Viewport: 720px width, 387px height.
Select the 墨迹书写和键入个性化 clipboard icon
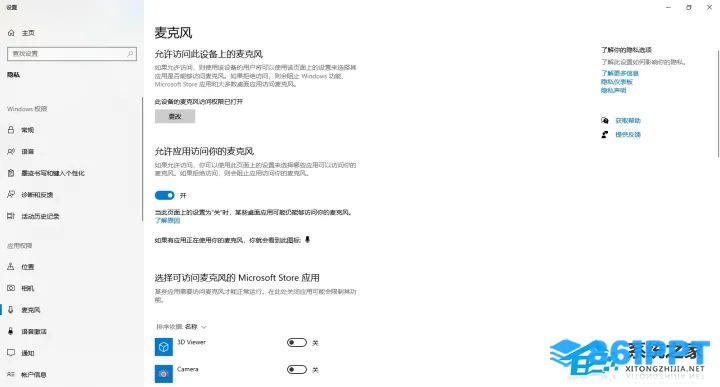11,173
